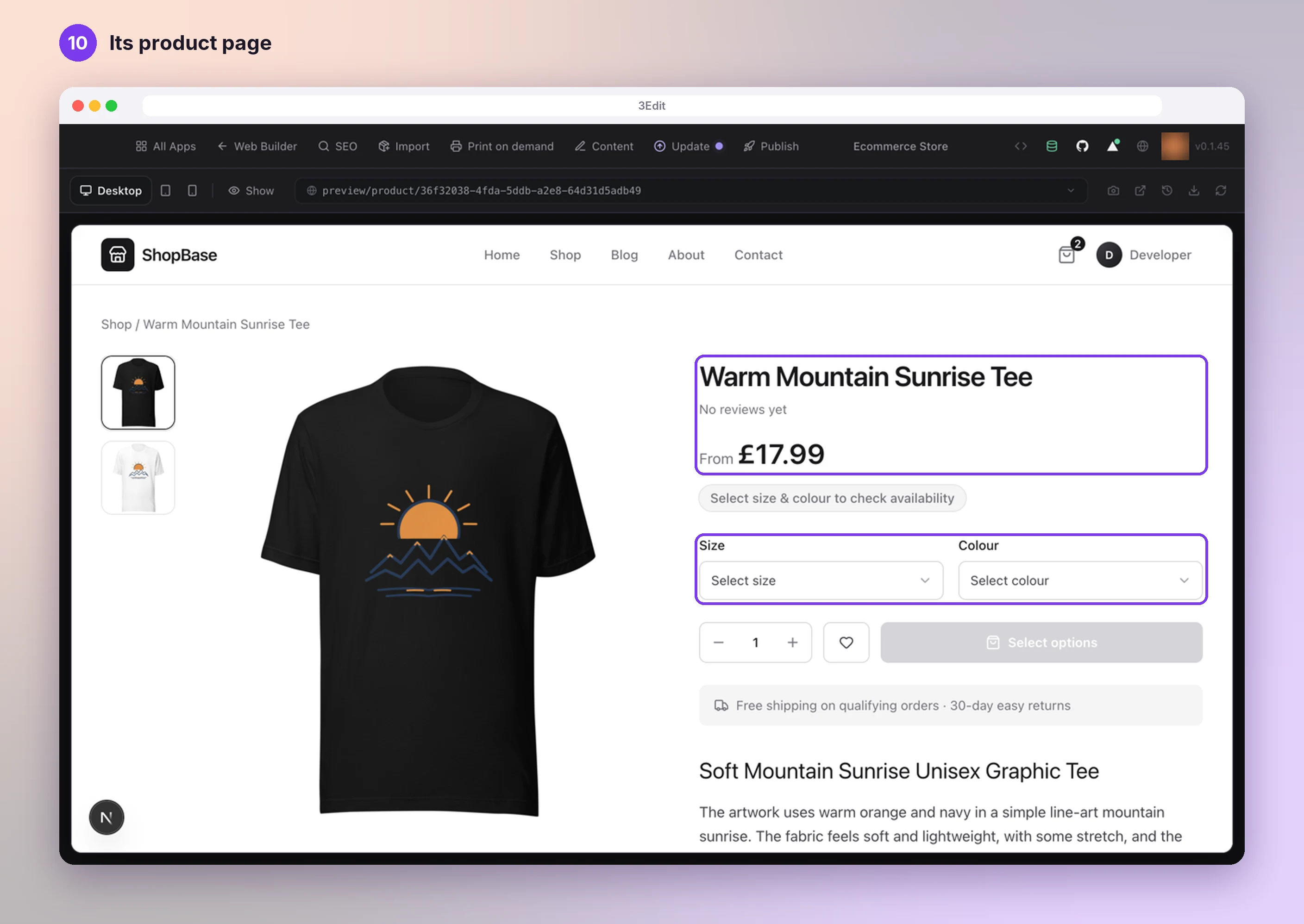Click the Vercel triangle icon
Image resolution: width=1304 pixels, height=924 pixels.
point(1113,146)
